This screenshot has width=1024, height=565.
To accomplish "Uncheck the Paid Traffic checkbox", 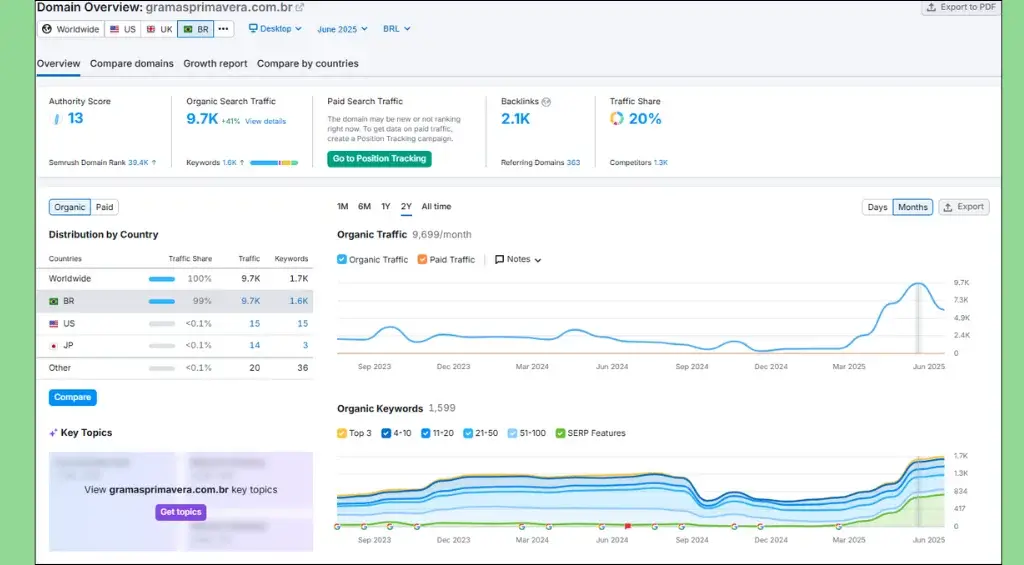I will (x=422, y=259).
